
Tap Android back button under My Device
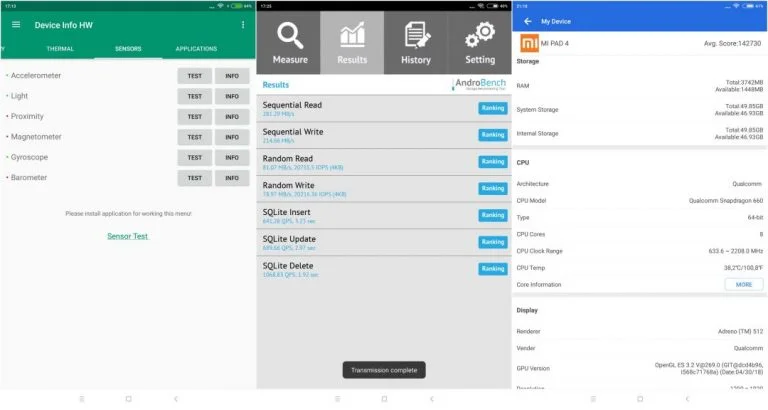[687, 399]
